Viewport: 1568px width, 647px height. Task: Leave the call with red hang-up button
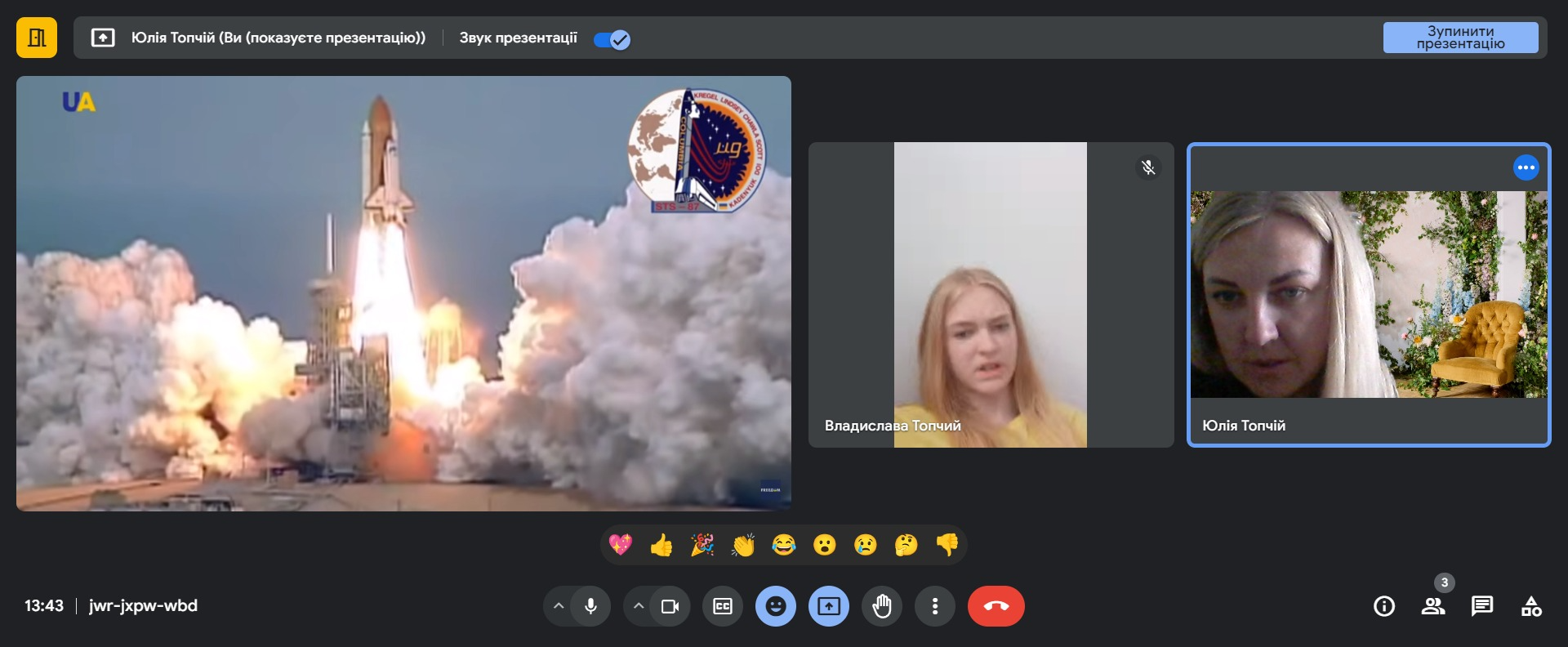[x=996, y=606]
